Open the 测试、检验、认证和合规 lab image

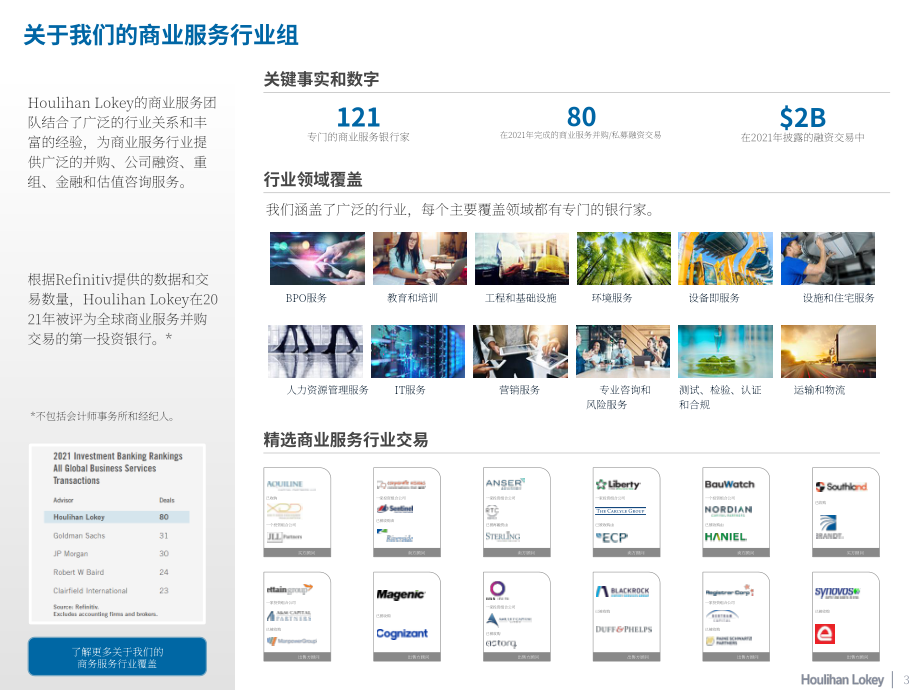(725, 351)
